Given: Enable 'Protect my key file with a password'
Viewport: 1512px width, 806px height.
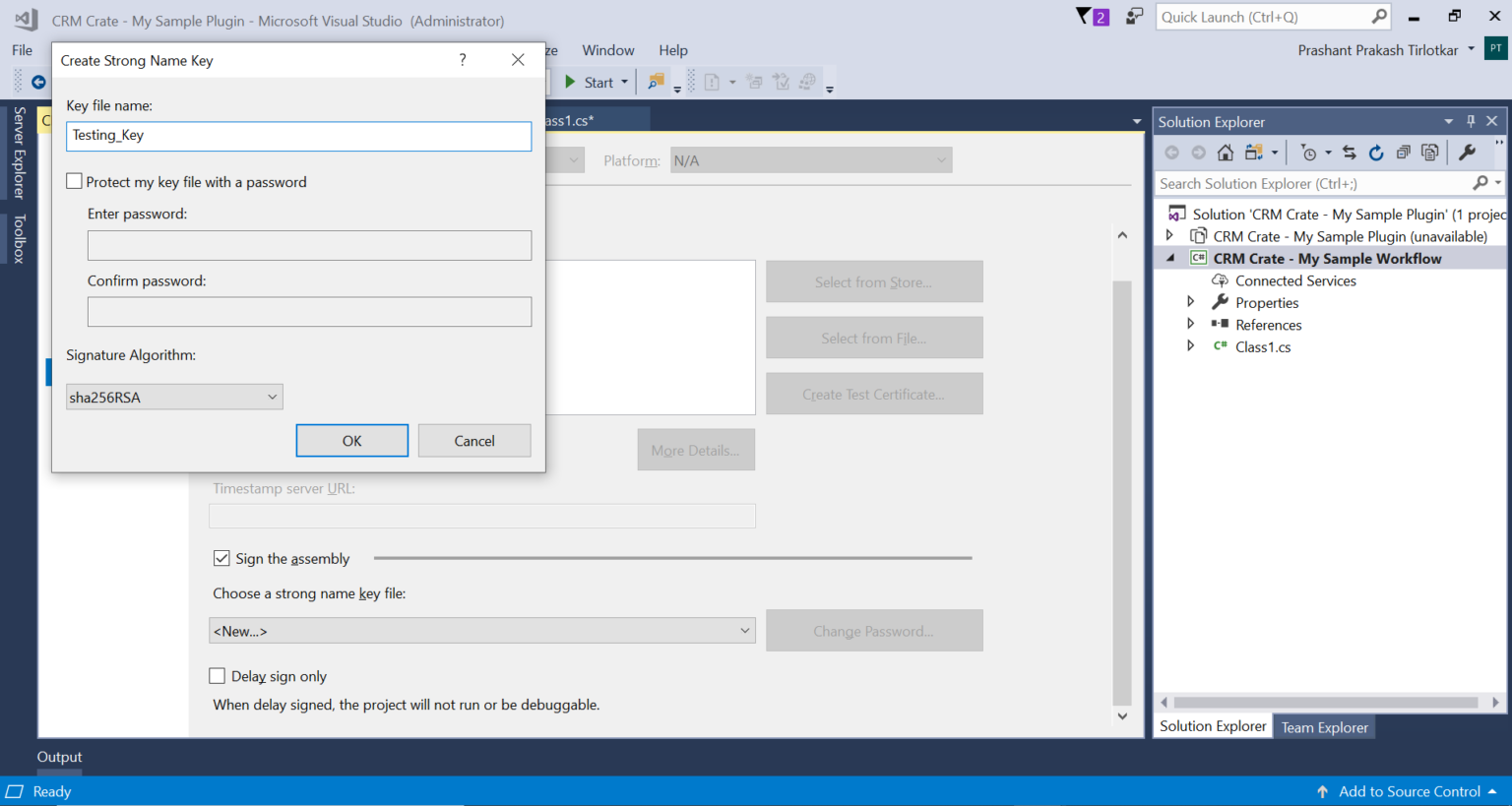Looking at the screenshot, I should [x=74, y=181].
